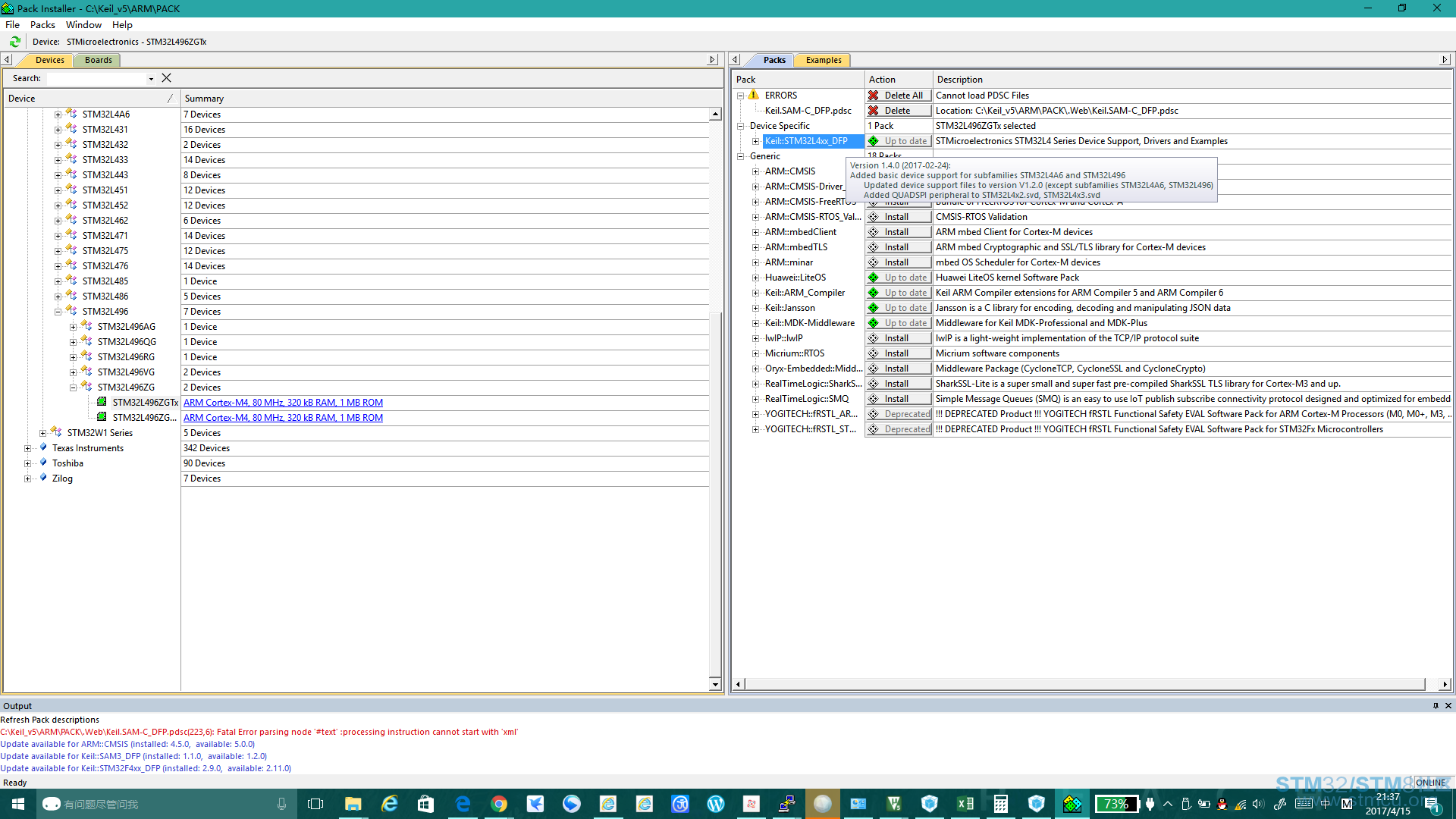Collapse the STM32L496ZG tree node

(x=74, y=388)
